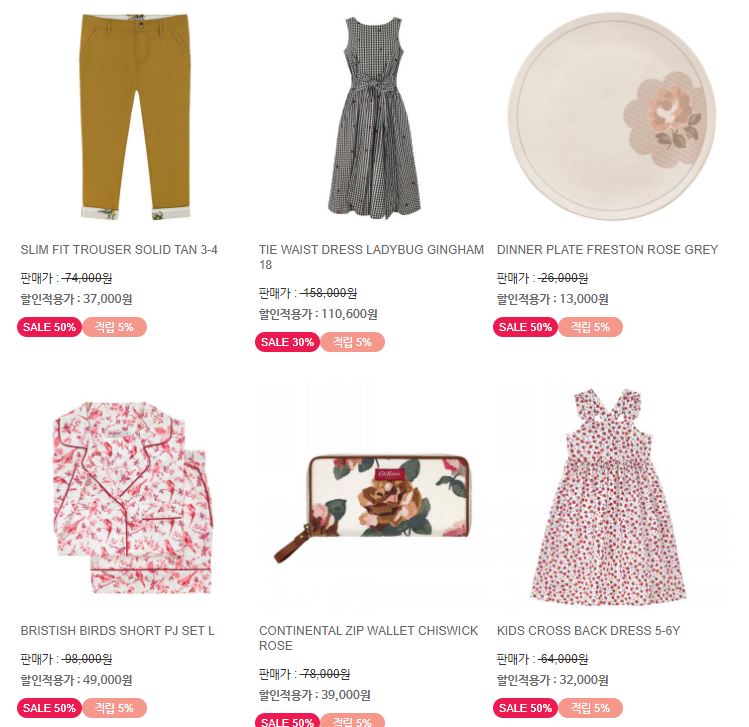This screenshot has width=749, height=727.
Task: Open CONTINENTAL ZIP WALLET CHISWICK ROSE link
Action: click(x=368, y=638)
